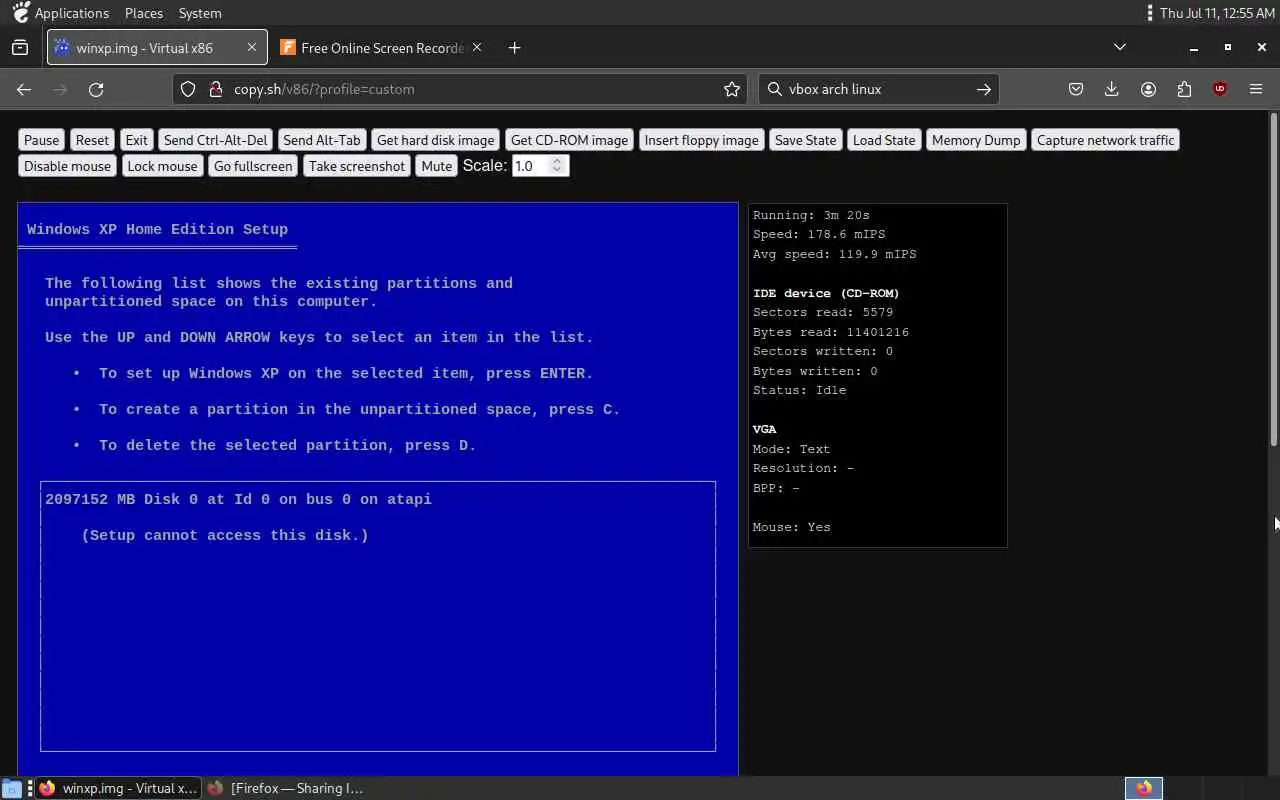Click the 2097152 MB Disk 0 entry
Screen dimensions: 1280x800
point(238,499)
